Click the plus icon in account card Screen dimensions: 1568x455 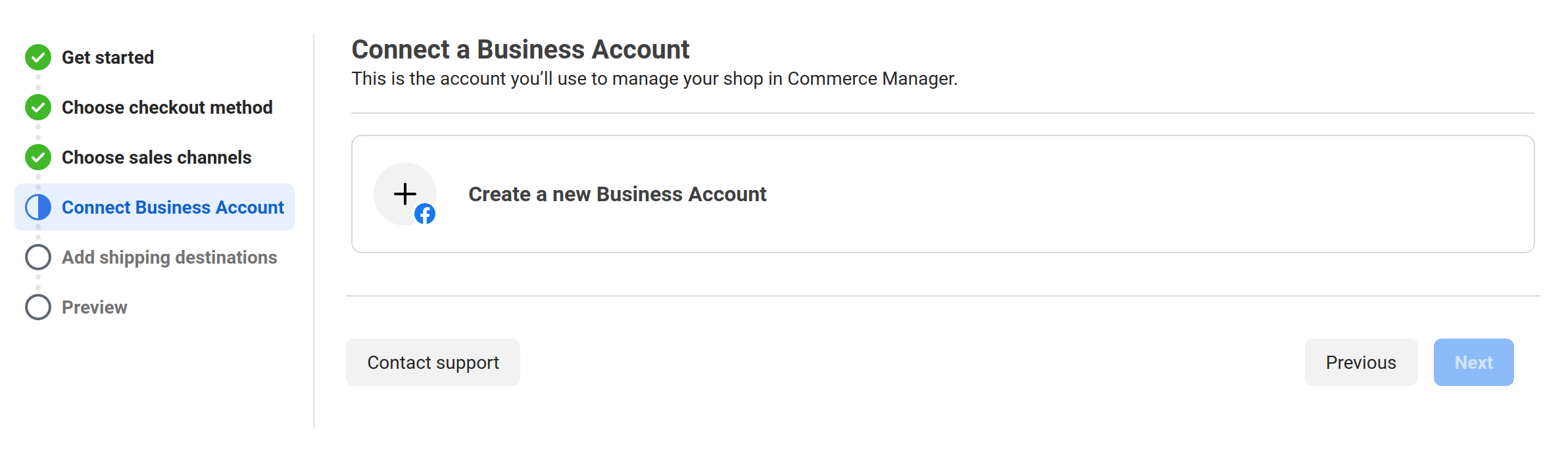405,194
